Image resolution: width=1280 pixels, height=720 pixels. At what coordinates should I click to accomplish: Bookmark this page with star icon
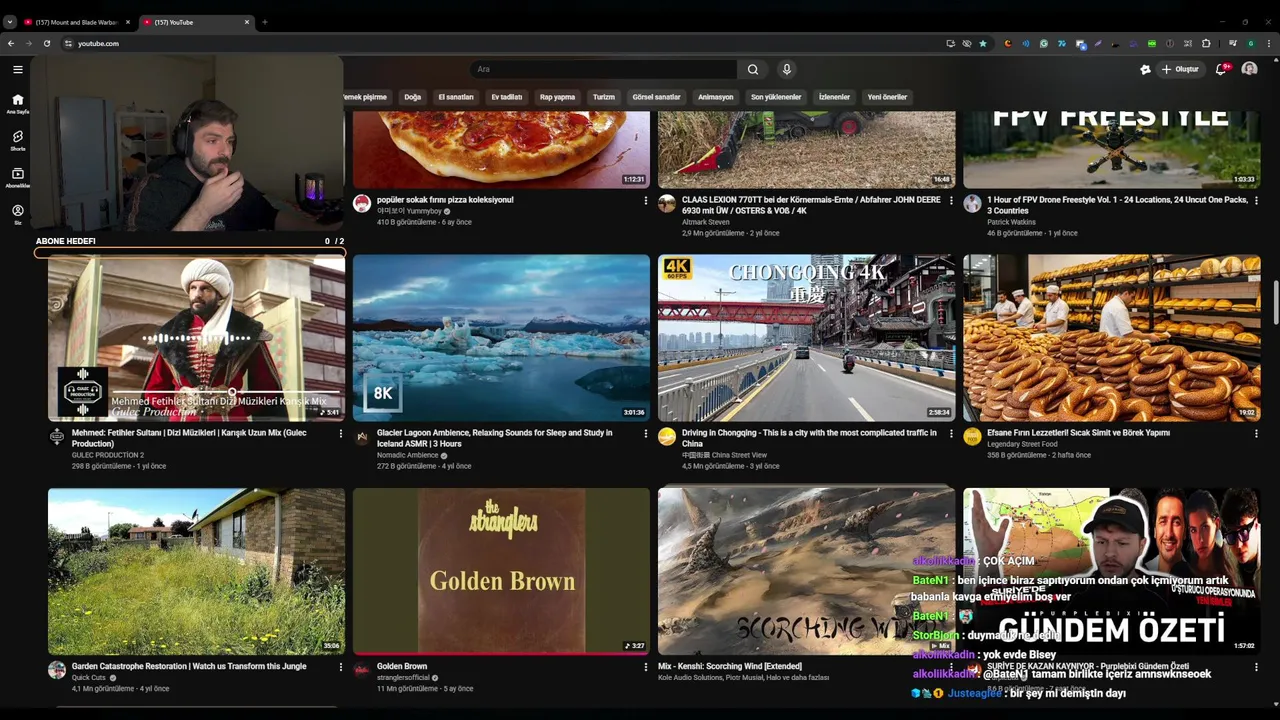(x=983, y=43)
